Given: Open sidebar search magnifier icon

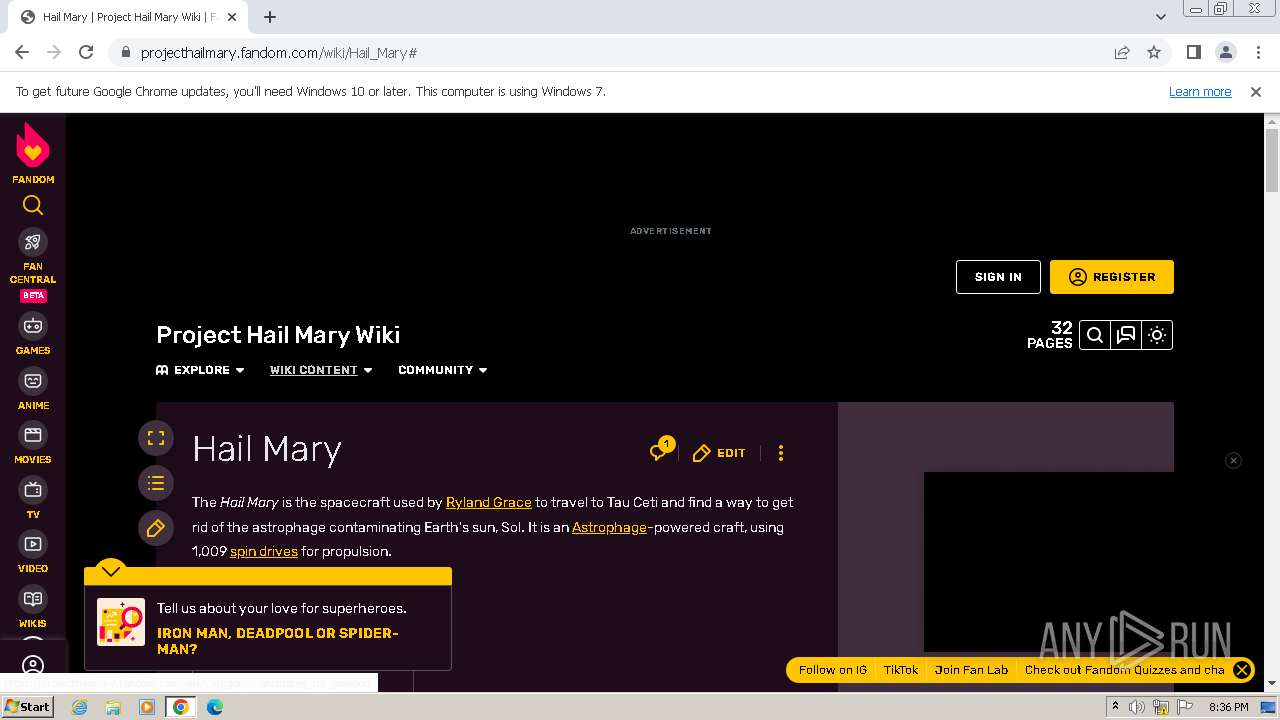Looking at the screenshot, I should pyautogui.click(x=33, y=205).
